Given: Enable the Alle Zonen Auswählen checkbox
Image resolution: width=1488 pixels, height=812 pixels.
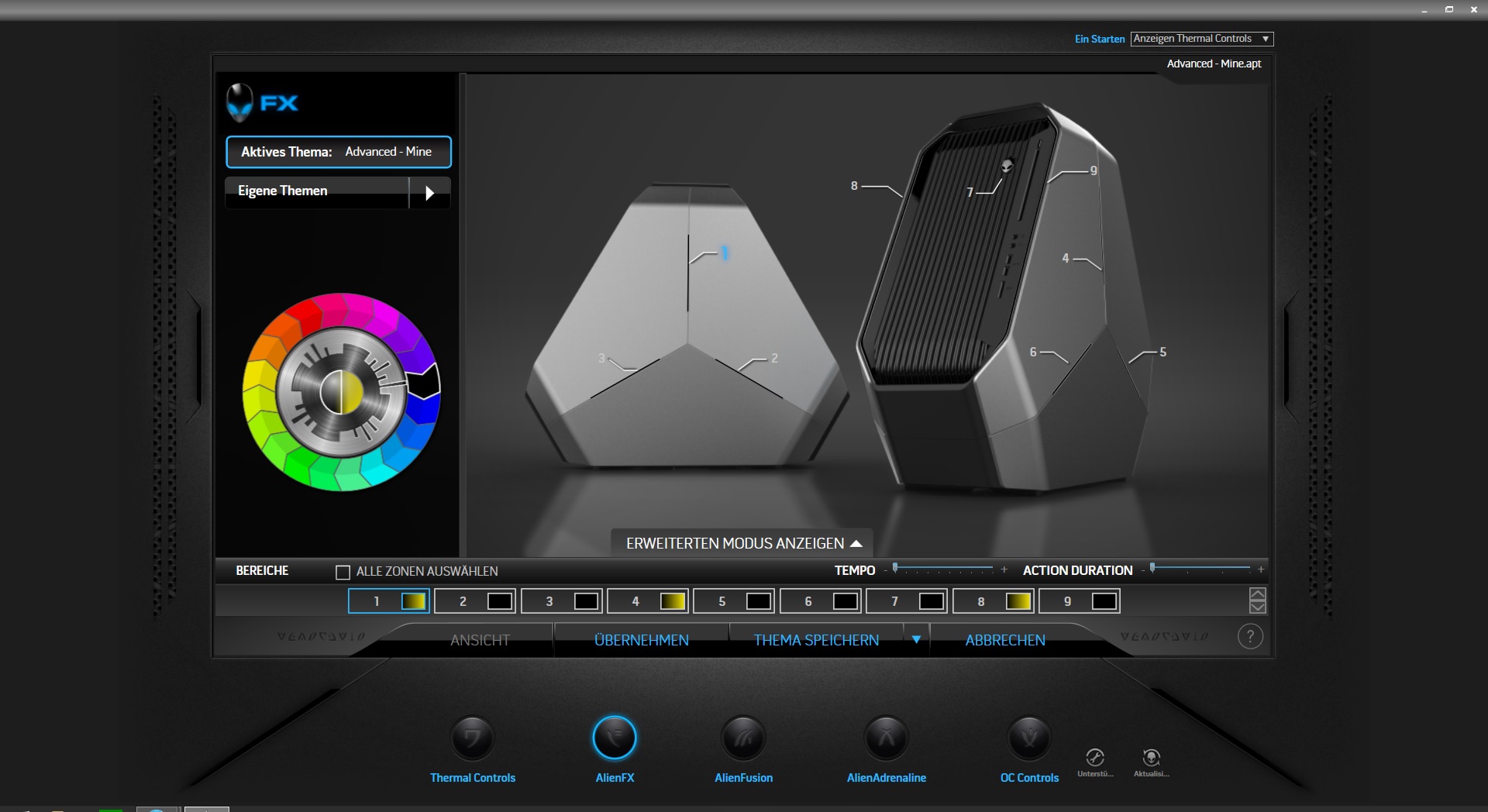Looking at the screenshot, I should coord(343,572).
